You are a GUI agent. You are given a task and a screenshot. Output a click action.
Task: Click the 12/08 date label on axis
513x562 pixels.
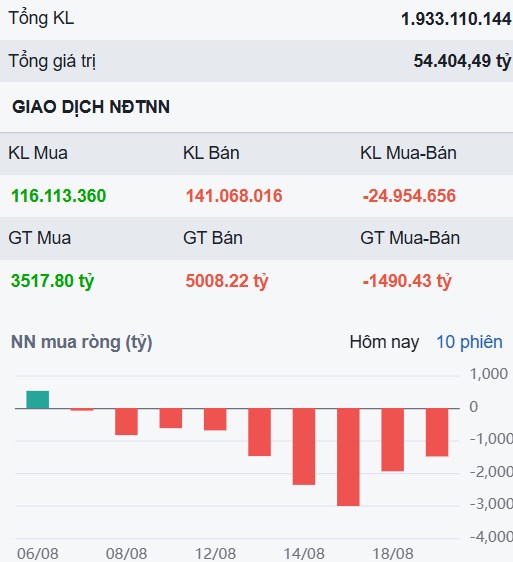[x=215, y=554]
